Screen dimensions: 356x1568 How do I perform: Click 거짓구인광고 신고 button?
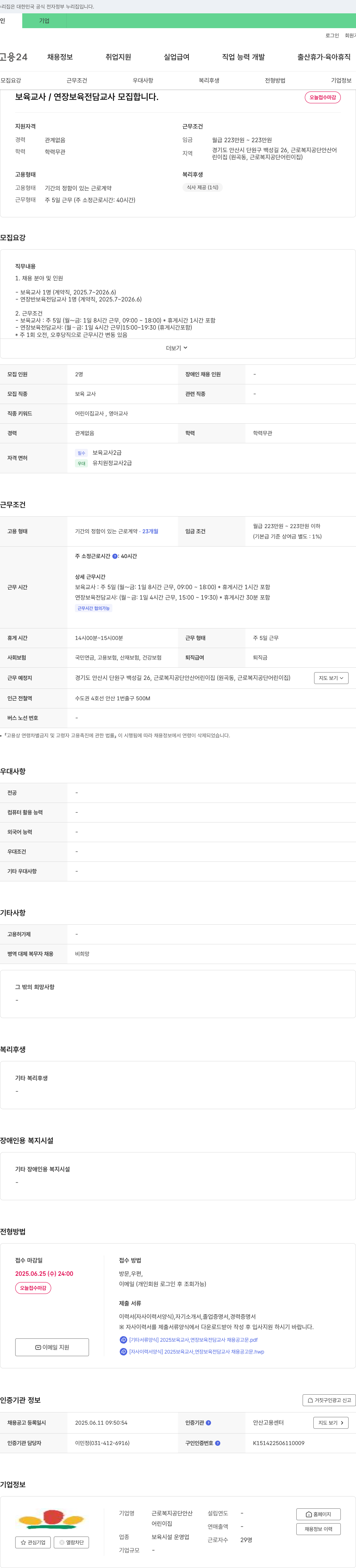pyautogui.click(x=329, y=1400)
